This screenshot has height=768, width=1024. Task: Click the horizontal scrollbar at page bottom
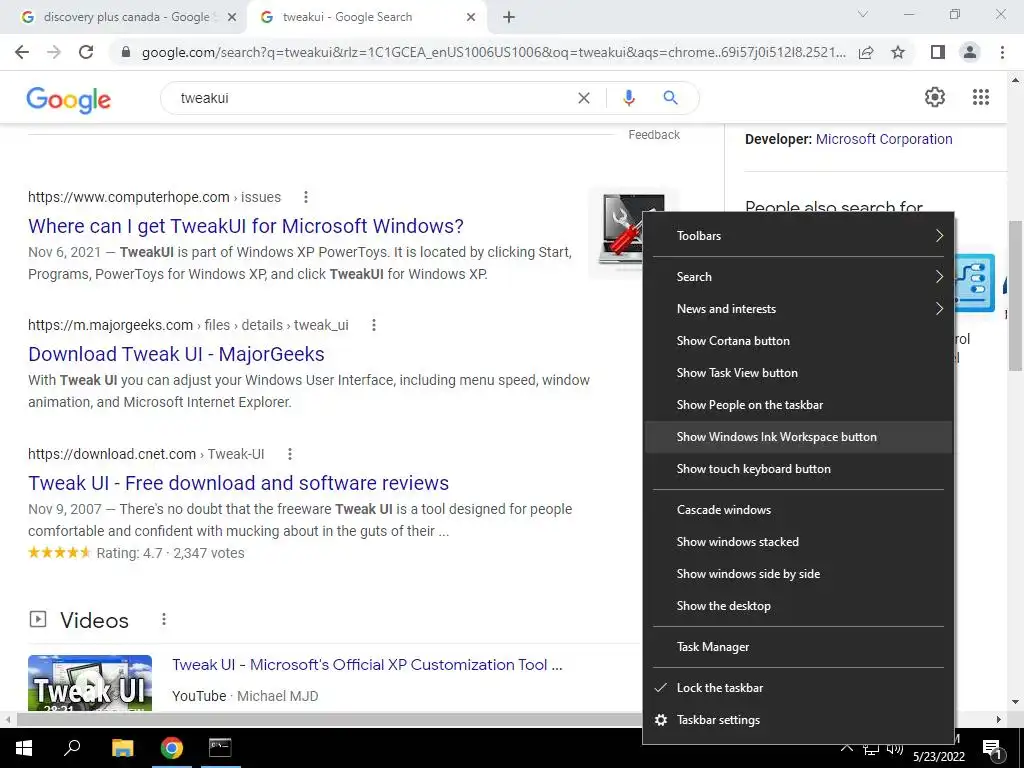[329, 720]
